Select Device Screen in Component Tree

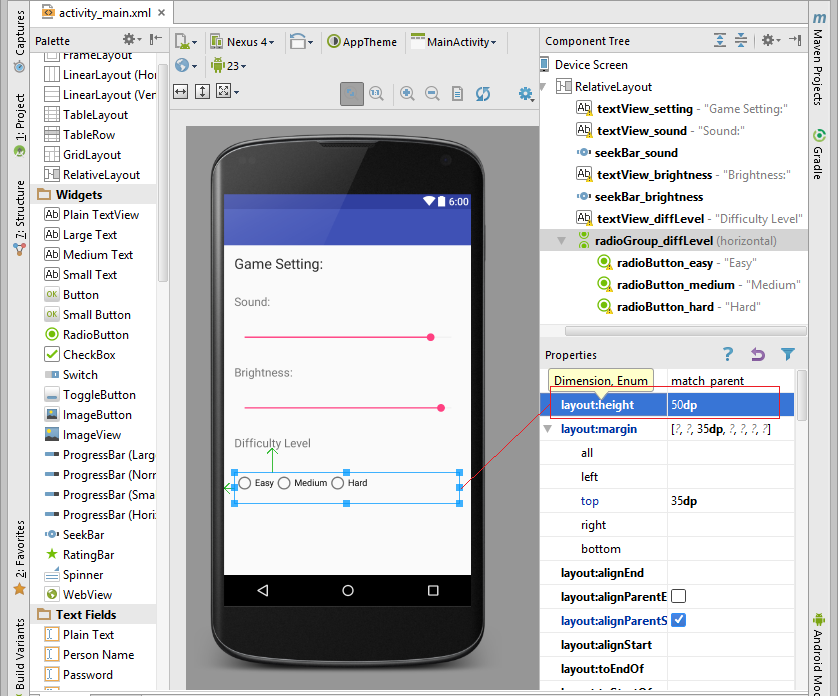tap(591, 65)
